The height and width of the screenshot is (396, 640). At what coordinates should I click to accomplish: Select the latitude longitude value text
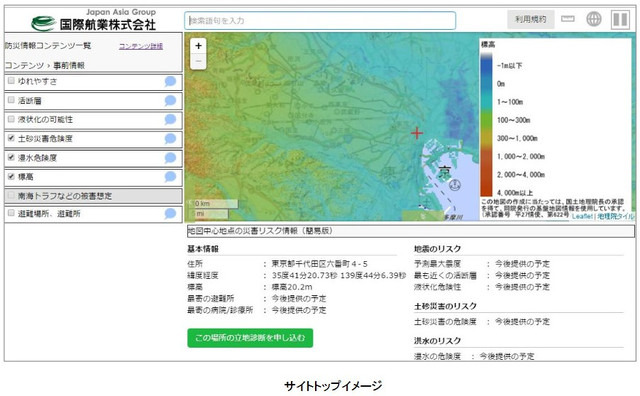pos(338,276)
